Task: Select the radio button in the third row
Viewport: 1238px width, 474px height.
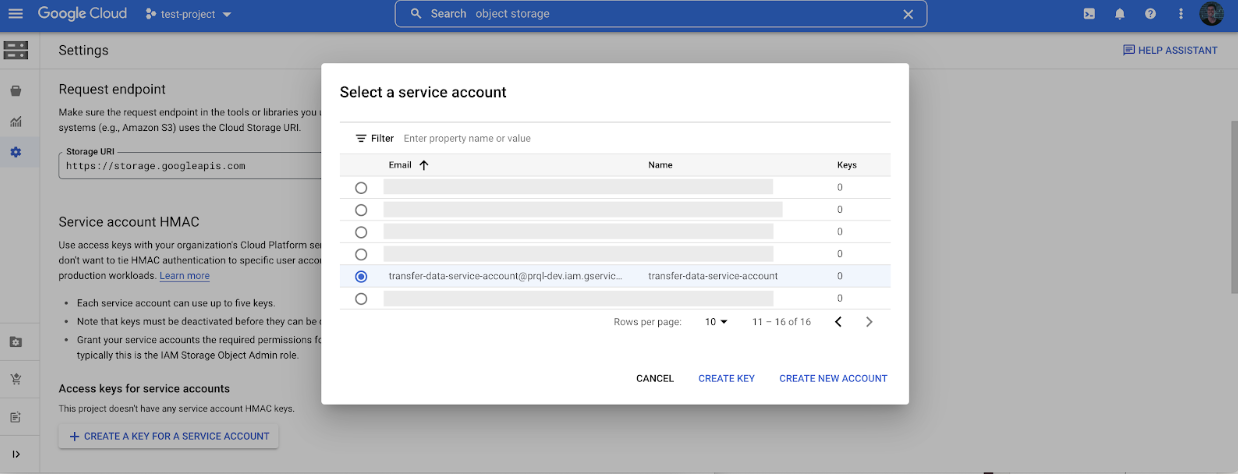Action: click(x=361, y=232)
